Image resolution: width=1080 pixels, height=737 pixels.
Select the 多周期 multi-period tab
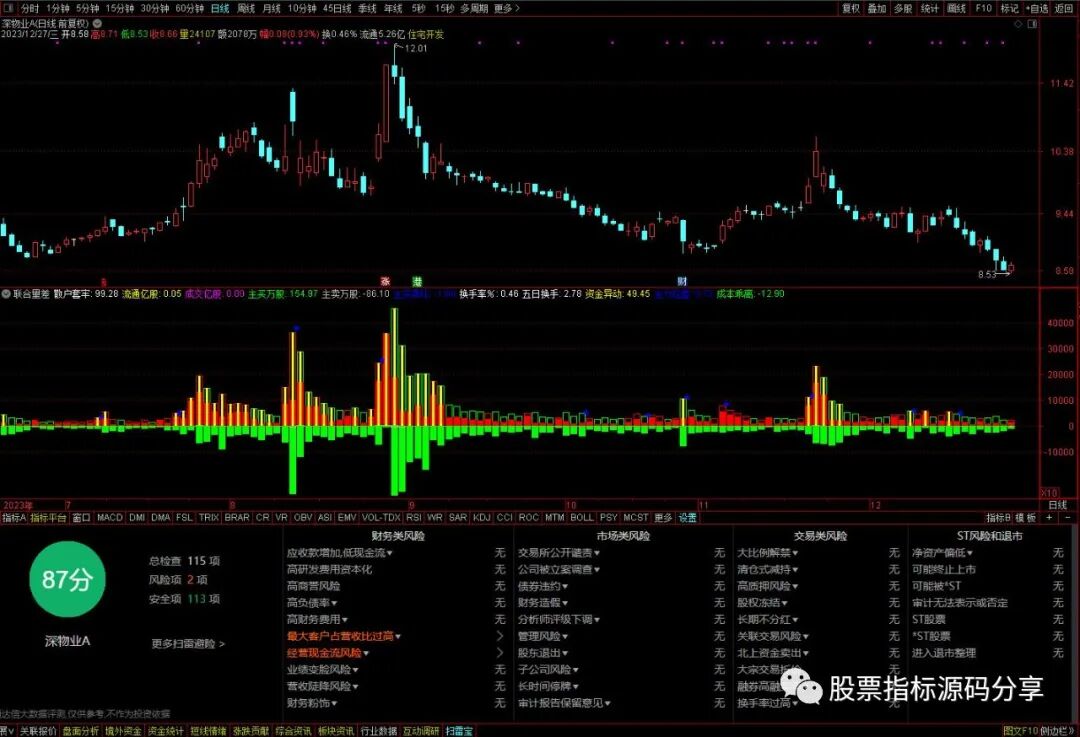tap(474, 8)
